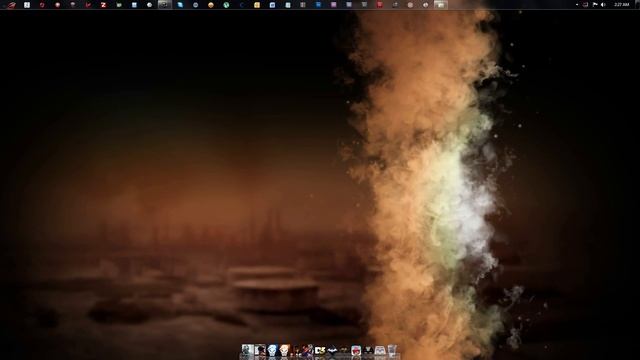Open the yellow square taskbar icon

click(x=257, y=5)
